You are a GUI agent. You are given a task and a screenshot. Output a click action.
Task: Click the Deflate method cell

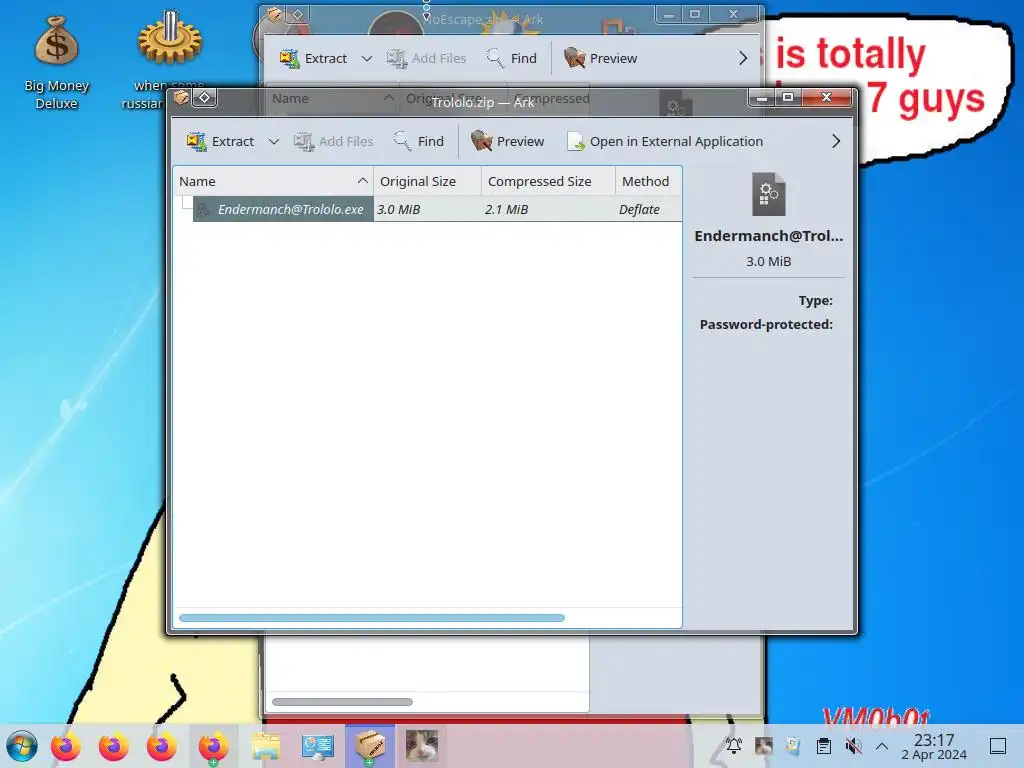pos(639,209)
